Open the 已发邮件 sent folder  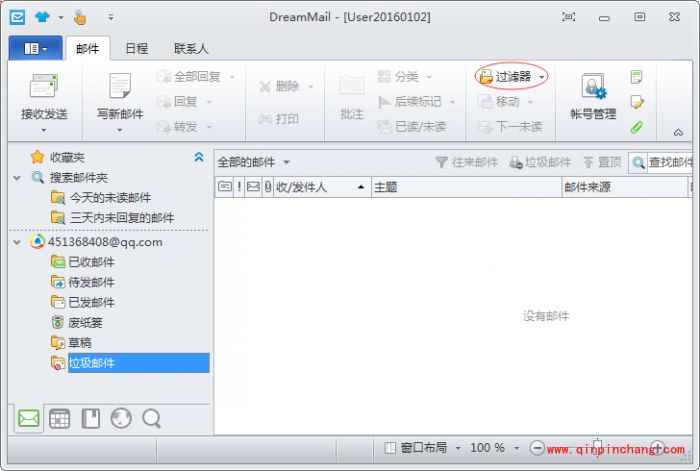click(x=83, y=302)
